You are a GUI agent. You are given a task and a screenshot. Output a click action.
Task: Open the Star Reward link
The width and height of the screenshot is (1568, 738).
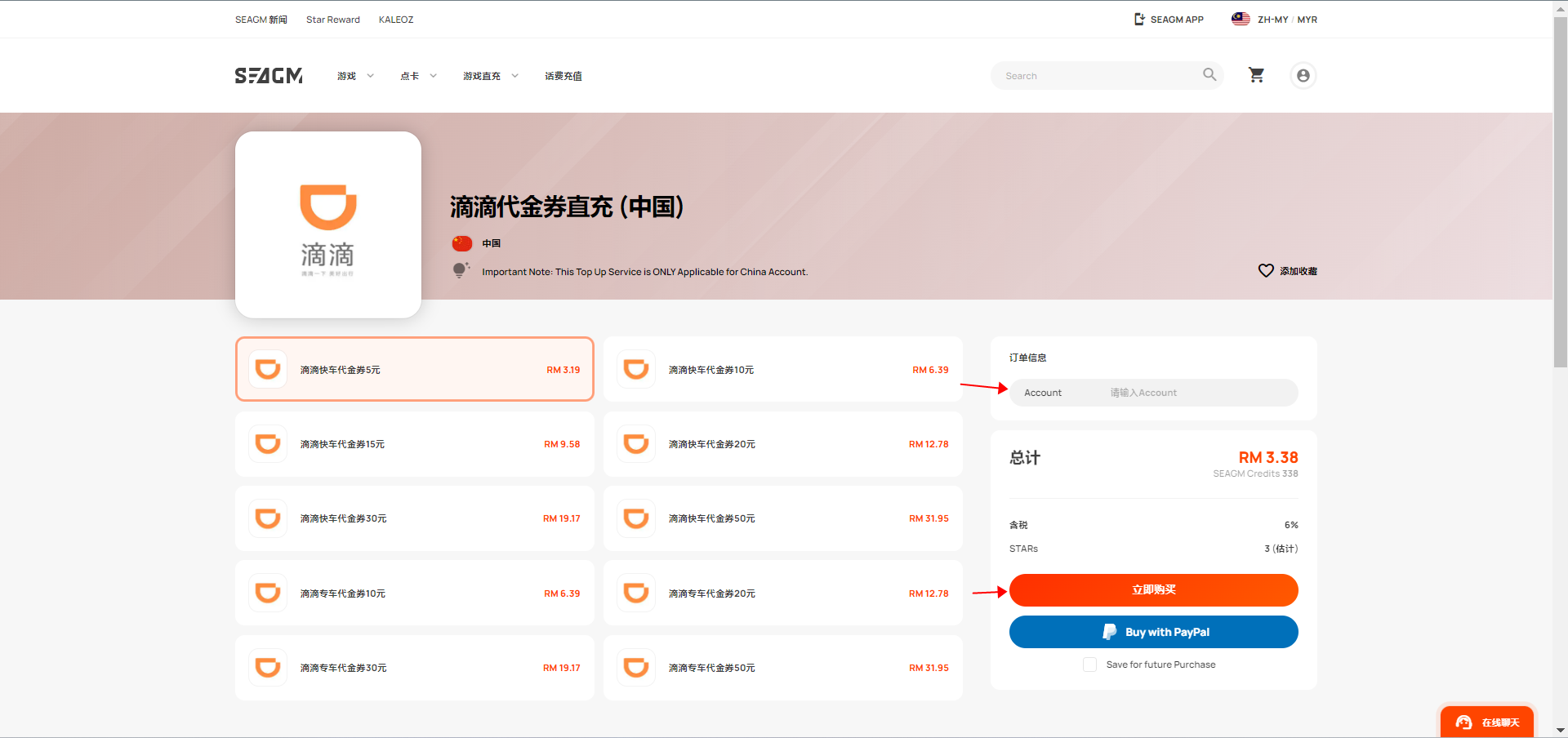(x=333, y=20)
